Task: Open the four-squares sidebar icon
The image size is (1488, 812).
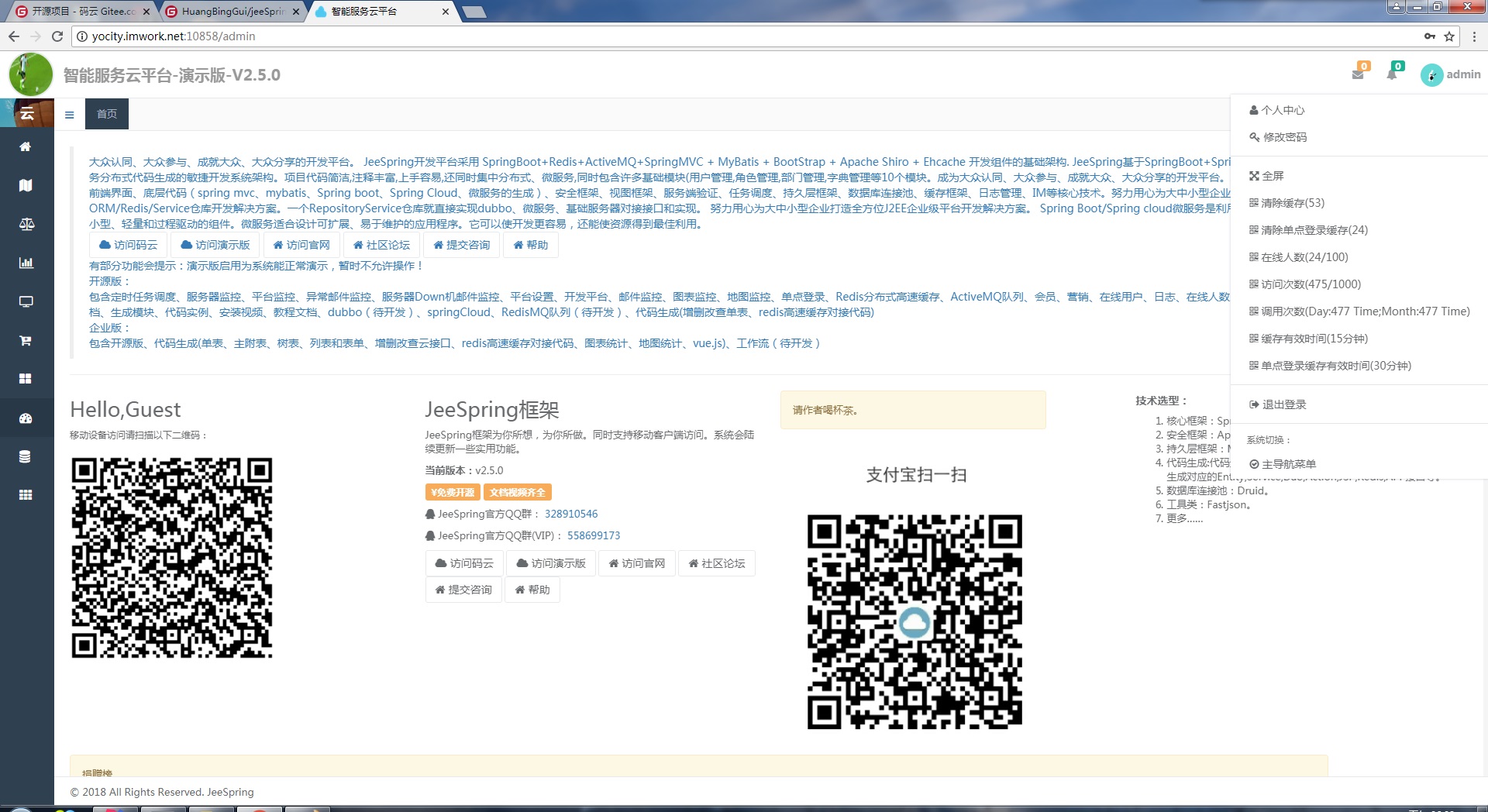Action: coord(26,379)
